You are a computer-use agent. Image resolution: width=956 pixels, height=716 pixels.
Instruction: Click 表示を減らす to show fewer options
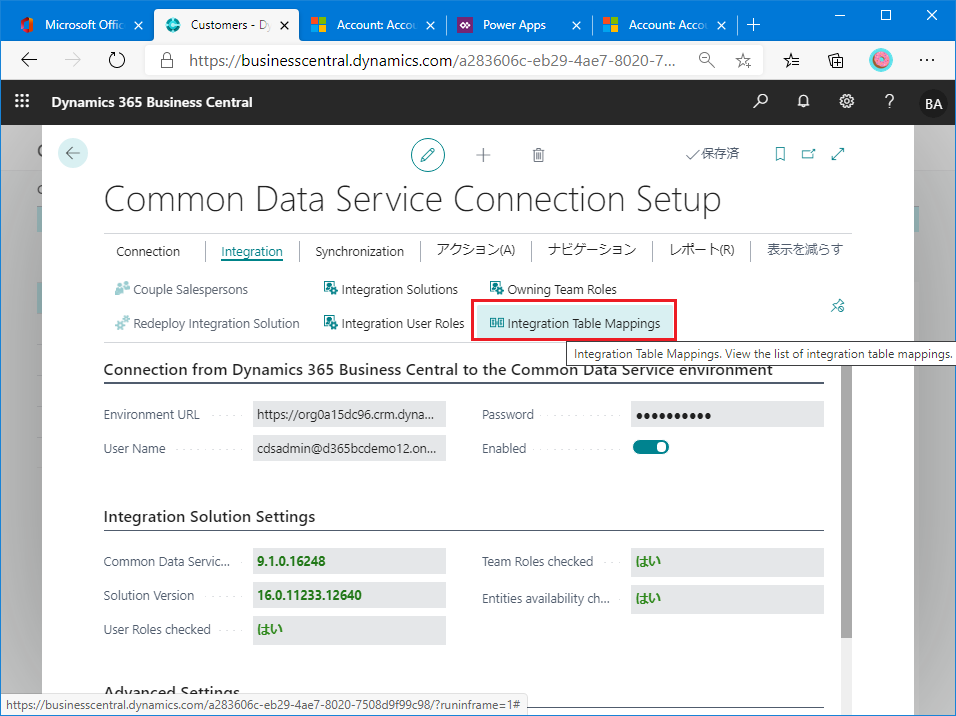click(x=804, y=249)
